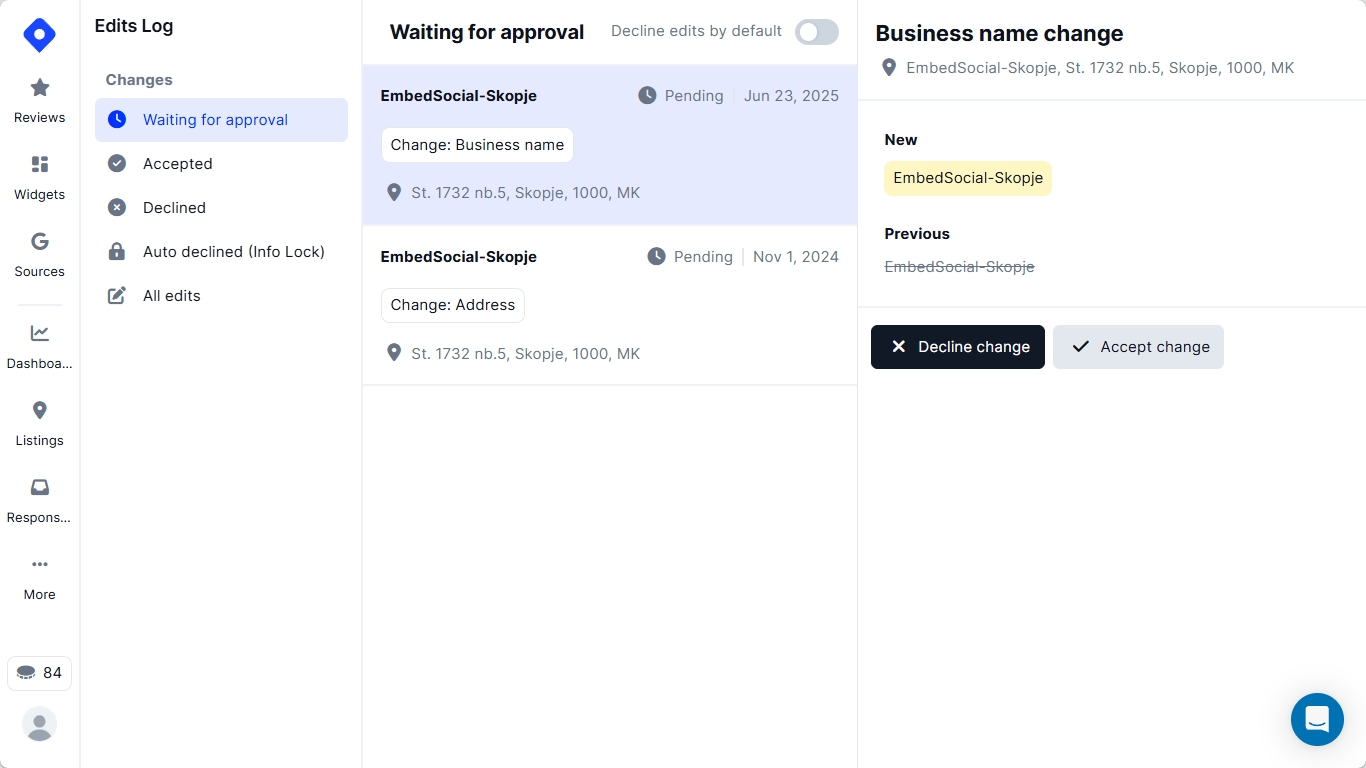This screenshot has width=1366, height=768.
Task: Select the Waiting for approval filter
Action: pos(215,120)
